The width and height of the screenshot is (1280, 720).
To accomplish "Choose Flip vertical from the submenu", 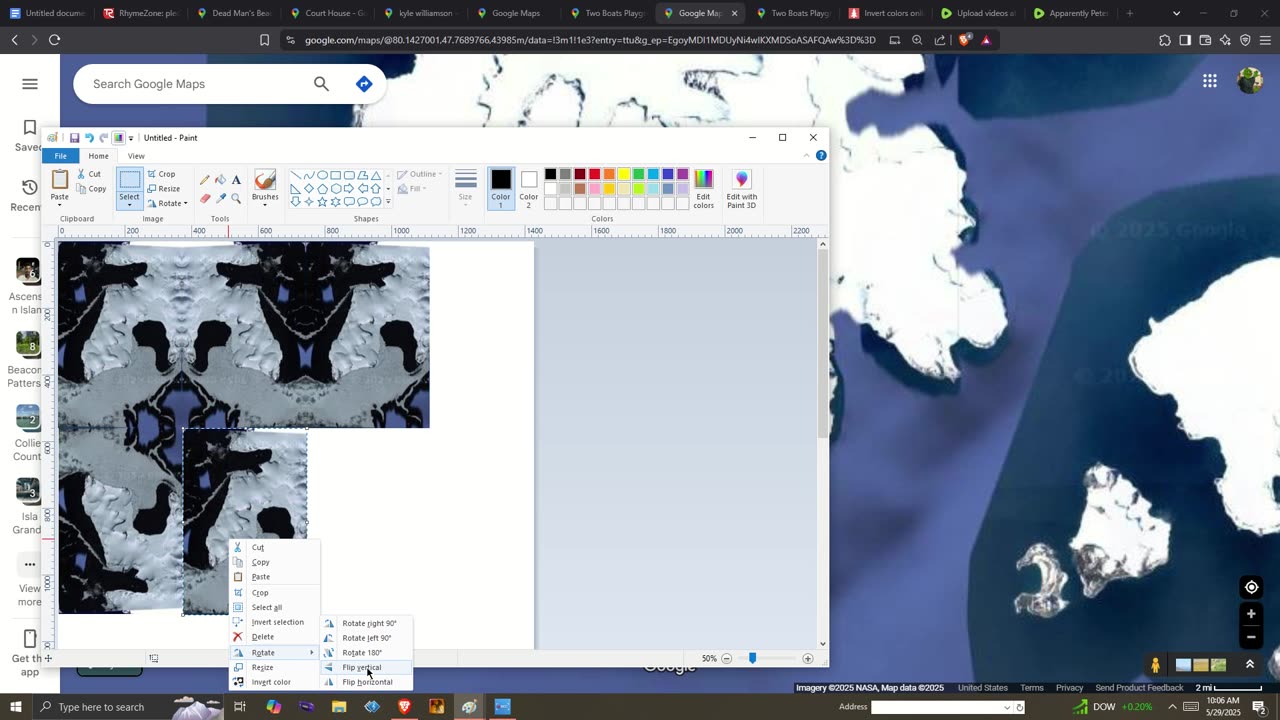I will coord(366,668).
